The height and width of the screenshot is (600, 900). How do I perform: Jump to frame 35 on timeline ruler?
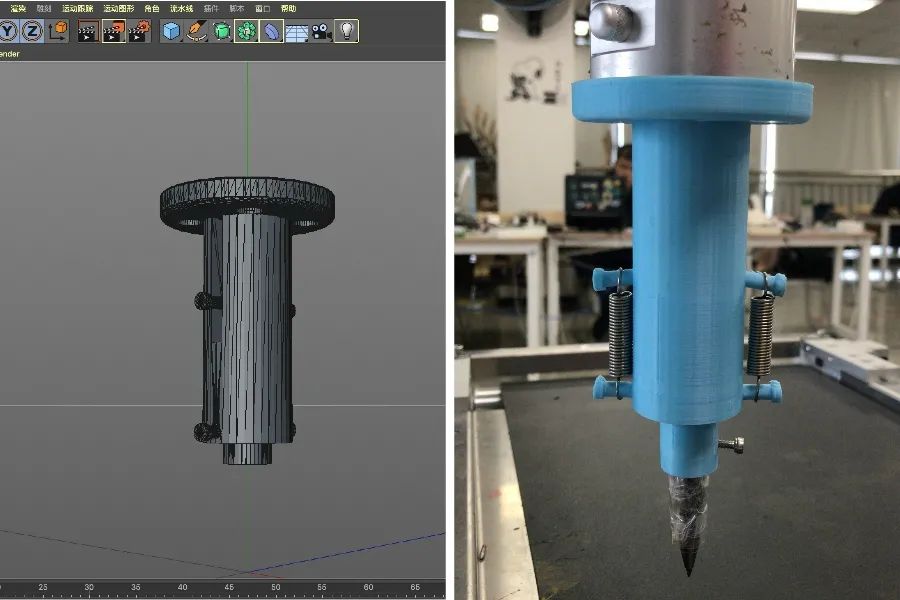(x=135, y=587)
